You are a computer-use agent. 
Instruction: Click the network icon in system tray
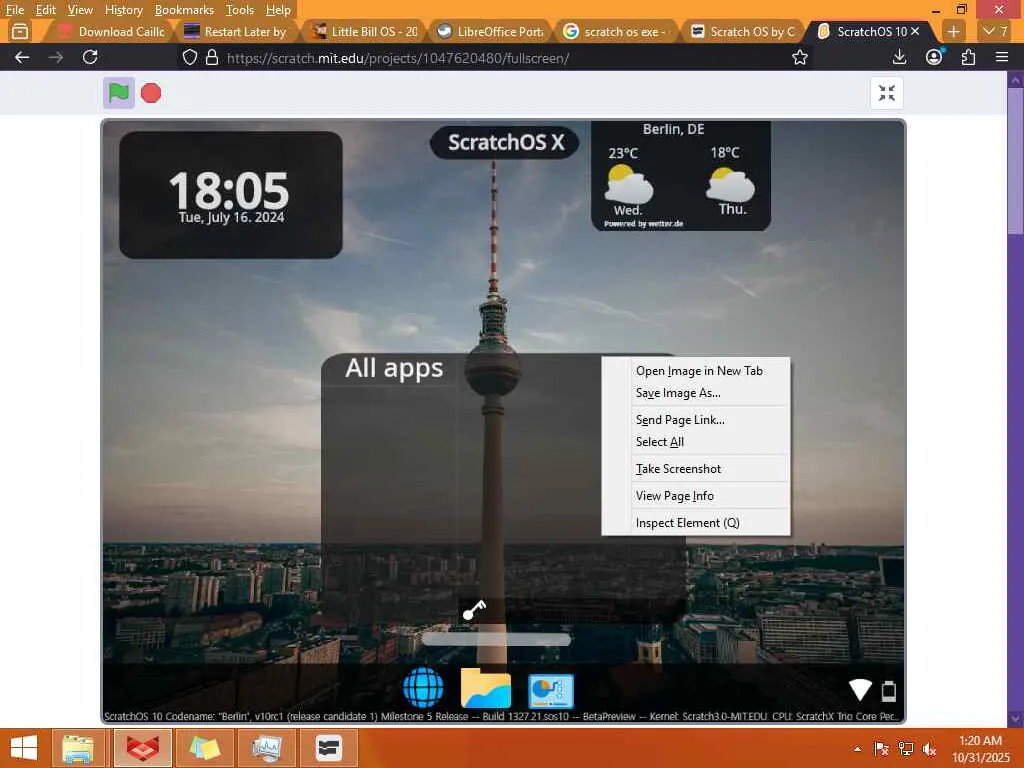click(x=905, y=749)
